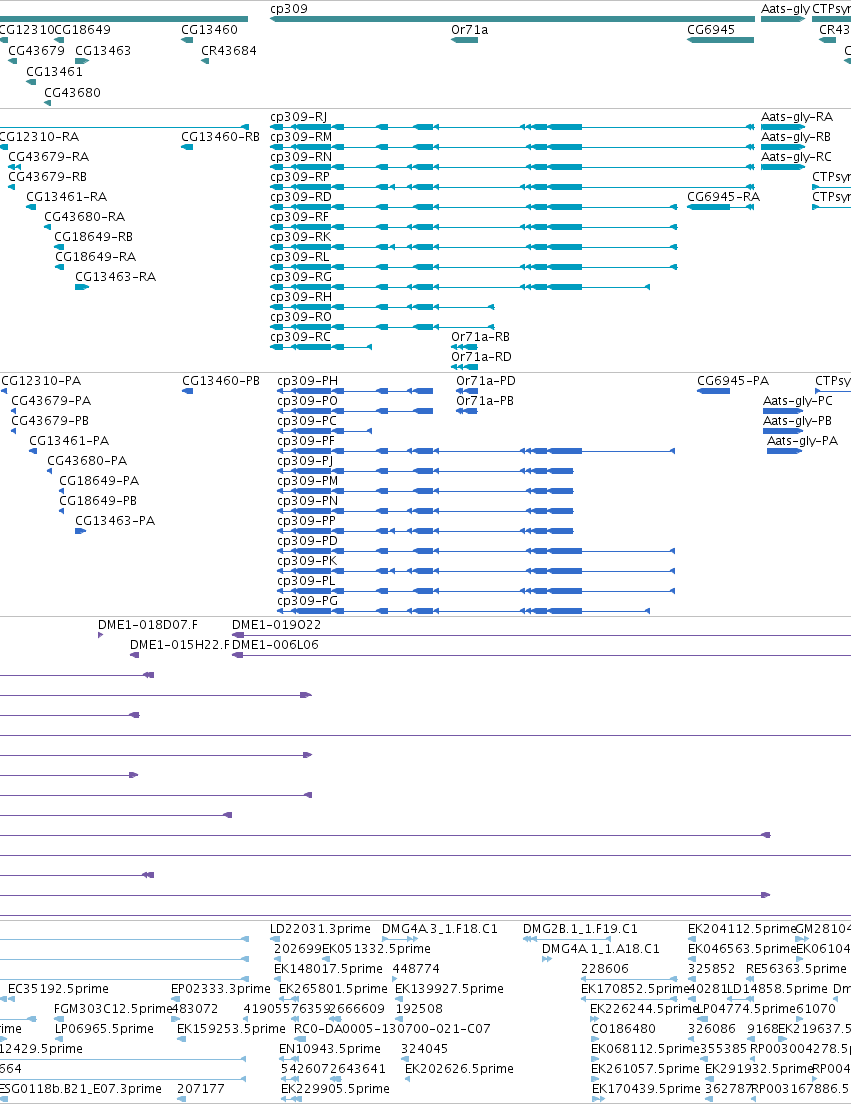Viewport: 851px width, 1104px height.
Task: Click transcript CG13463-RA
Action: coord(115,277)
